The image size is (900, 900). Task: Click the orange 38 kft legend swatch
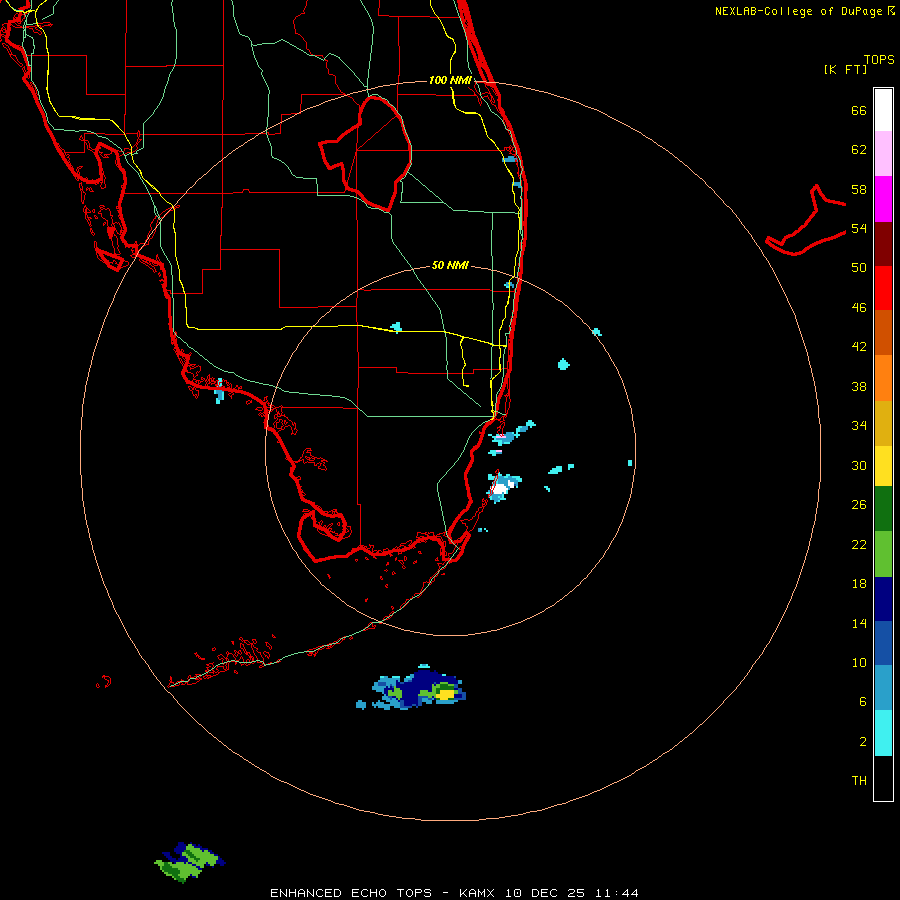coord(883,378)
